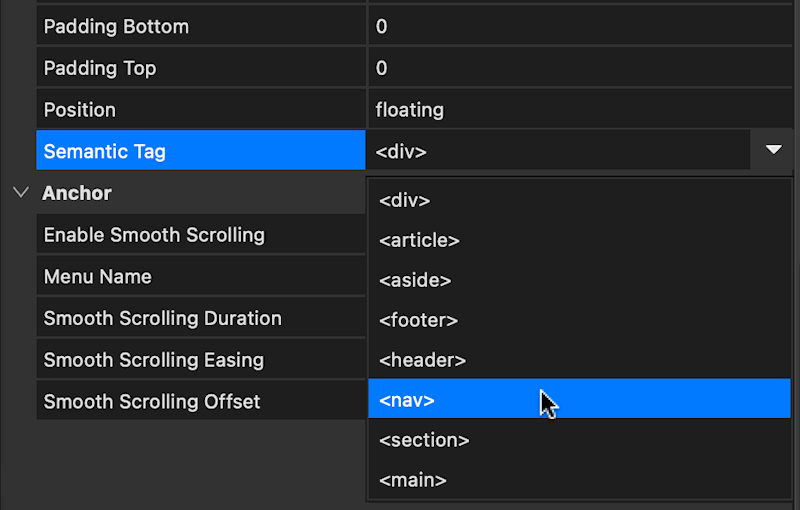Select the Semantic Tag property row
This screenshot has height=510, width=800.
[x=201, y=151]
